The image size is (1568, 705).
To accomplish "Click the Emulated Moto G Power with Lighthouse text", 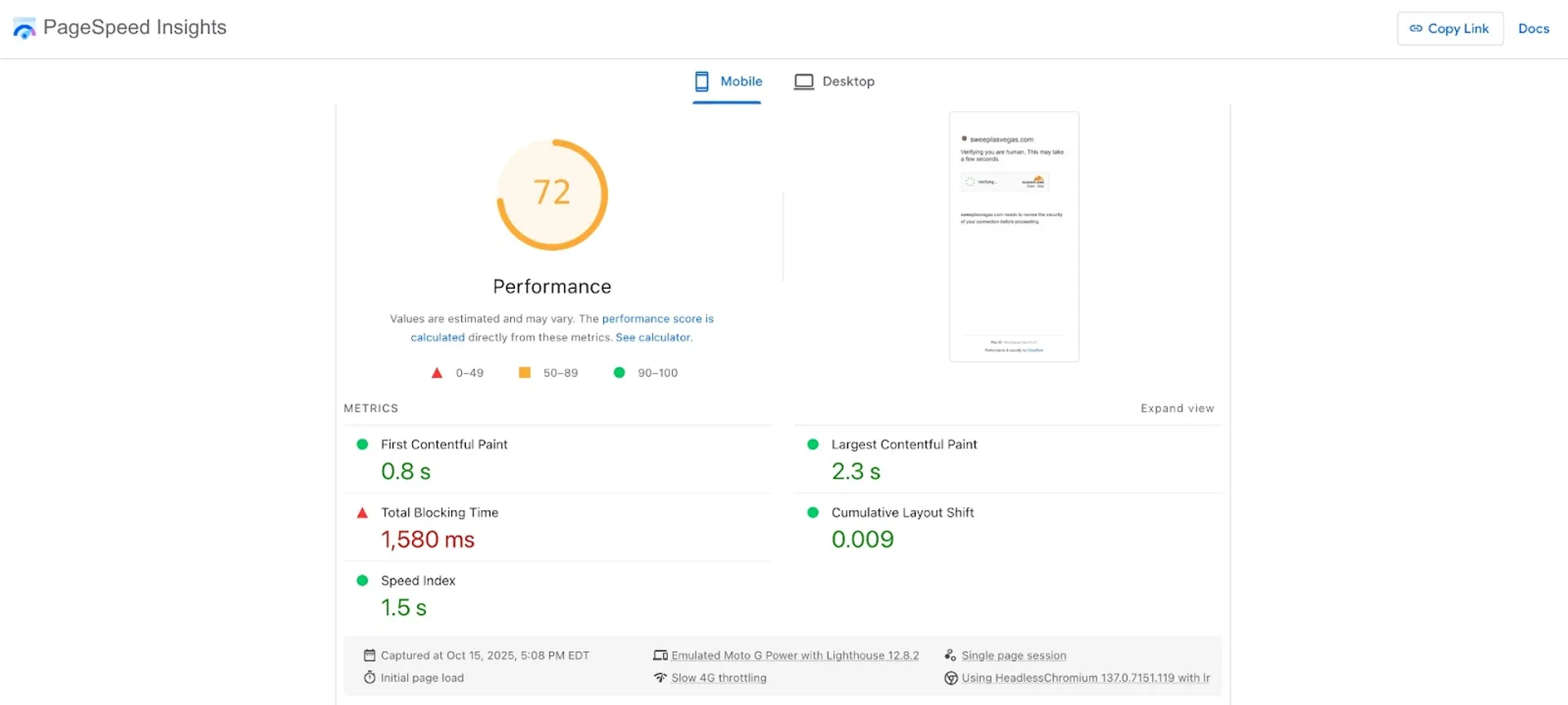I will click(x=795, y=655).
